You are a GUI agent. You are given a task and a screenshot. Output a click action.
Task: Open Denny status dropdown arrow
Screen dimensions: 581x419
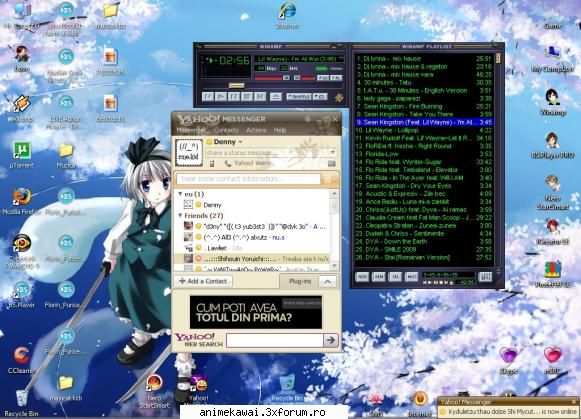click(240, 142)
